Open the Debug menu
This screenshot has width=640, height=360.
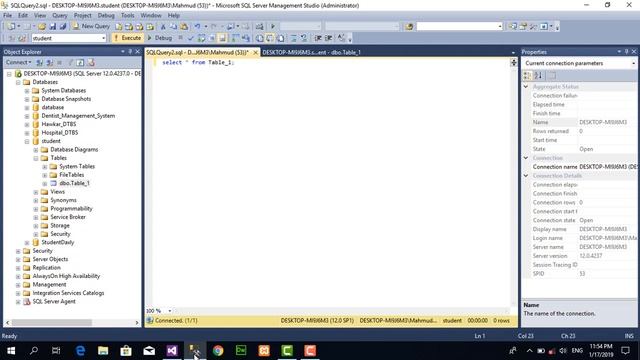pyautogui.click(x=106, y=15)
